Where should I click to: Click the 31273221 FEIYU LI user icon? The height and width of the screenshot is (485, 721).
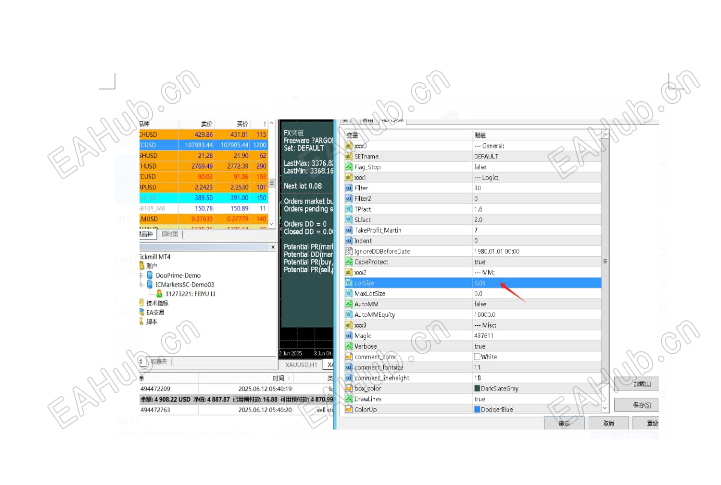(159, 293)
